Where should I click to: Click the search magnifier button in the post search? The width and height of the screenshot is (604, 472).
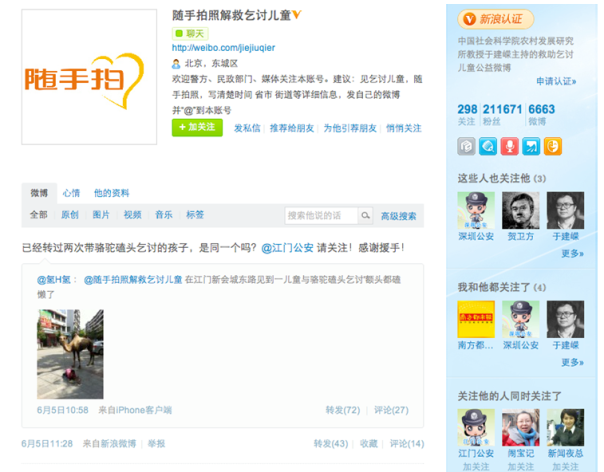click(x=366, y=215)
